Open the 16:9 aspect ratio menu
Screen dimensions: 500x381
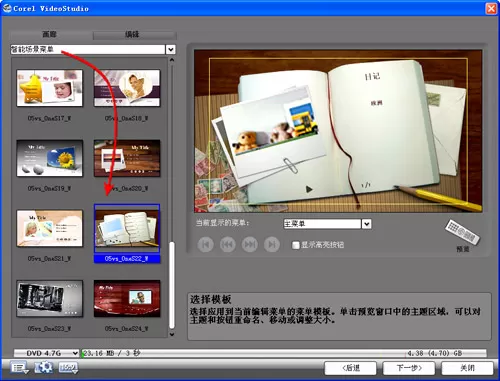tap(68, 367)
